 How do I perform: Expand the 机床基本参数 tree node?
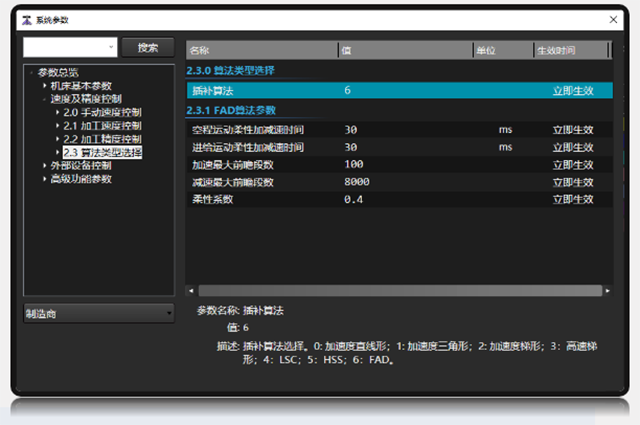point(44,85)
